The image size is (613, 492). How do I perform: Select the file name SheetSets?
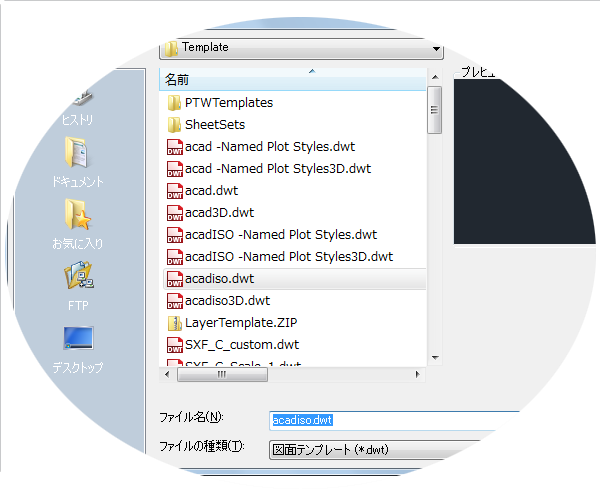215,125
